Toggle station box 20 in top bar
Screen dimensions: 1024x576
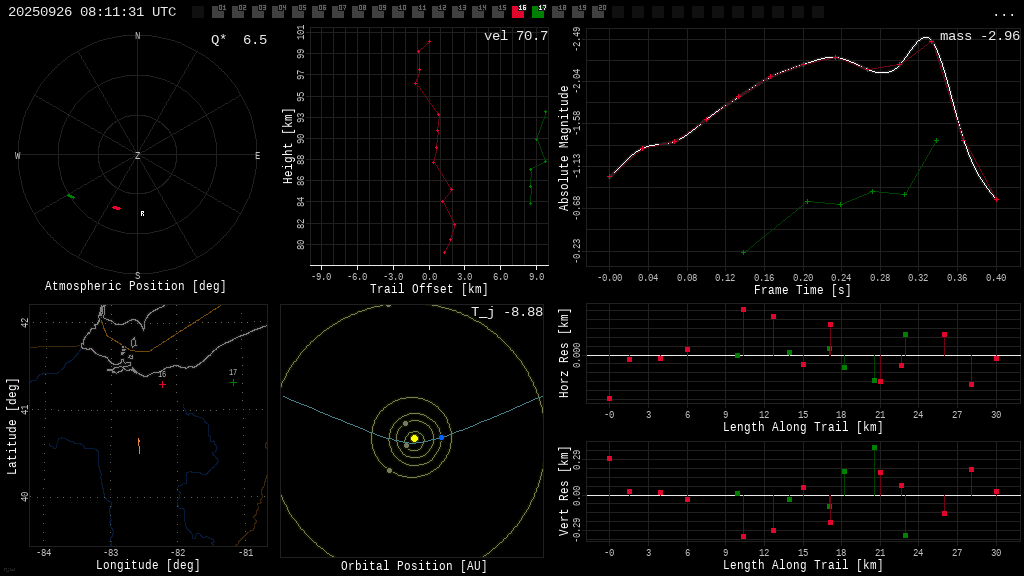tap(598, 11)
